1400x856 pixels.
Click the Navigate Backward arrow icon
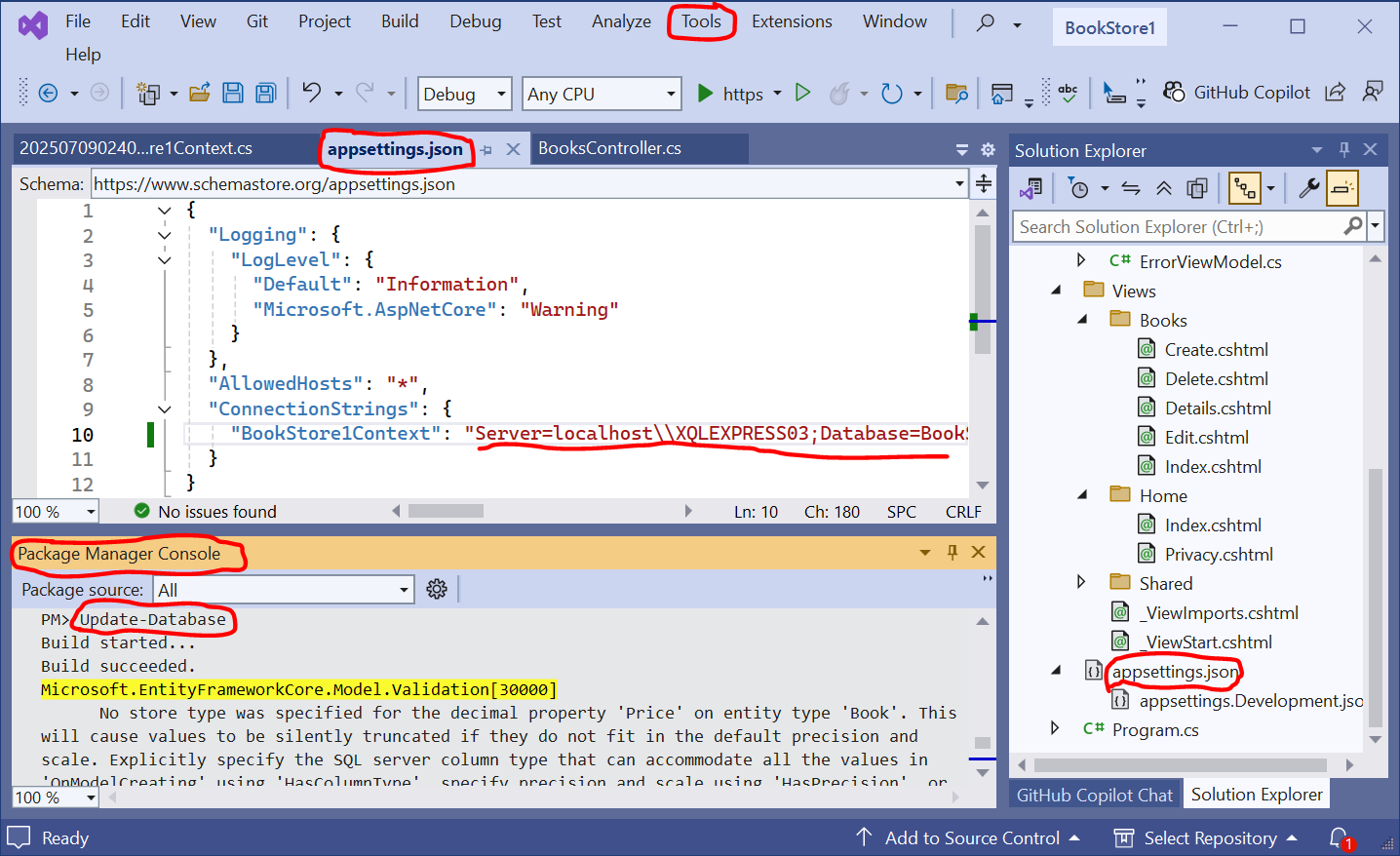click(x=48, y=94)
